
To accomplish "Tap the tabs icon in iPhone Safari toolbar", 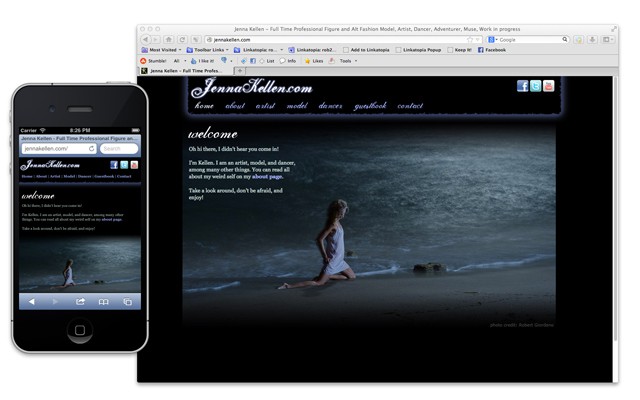I will [128, 301].
